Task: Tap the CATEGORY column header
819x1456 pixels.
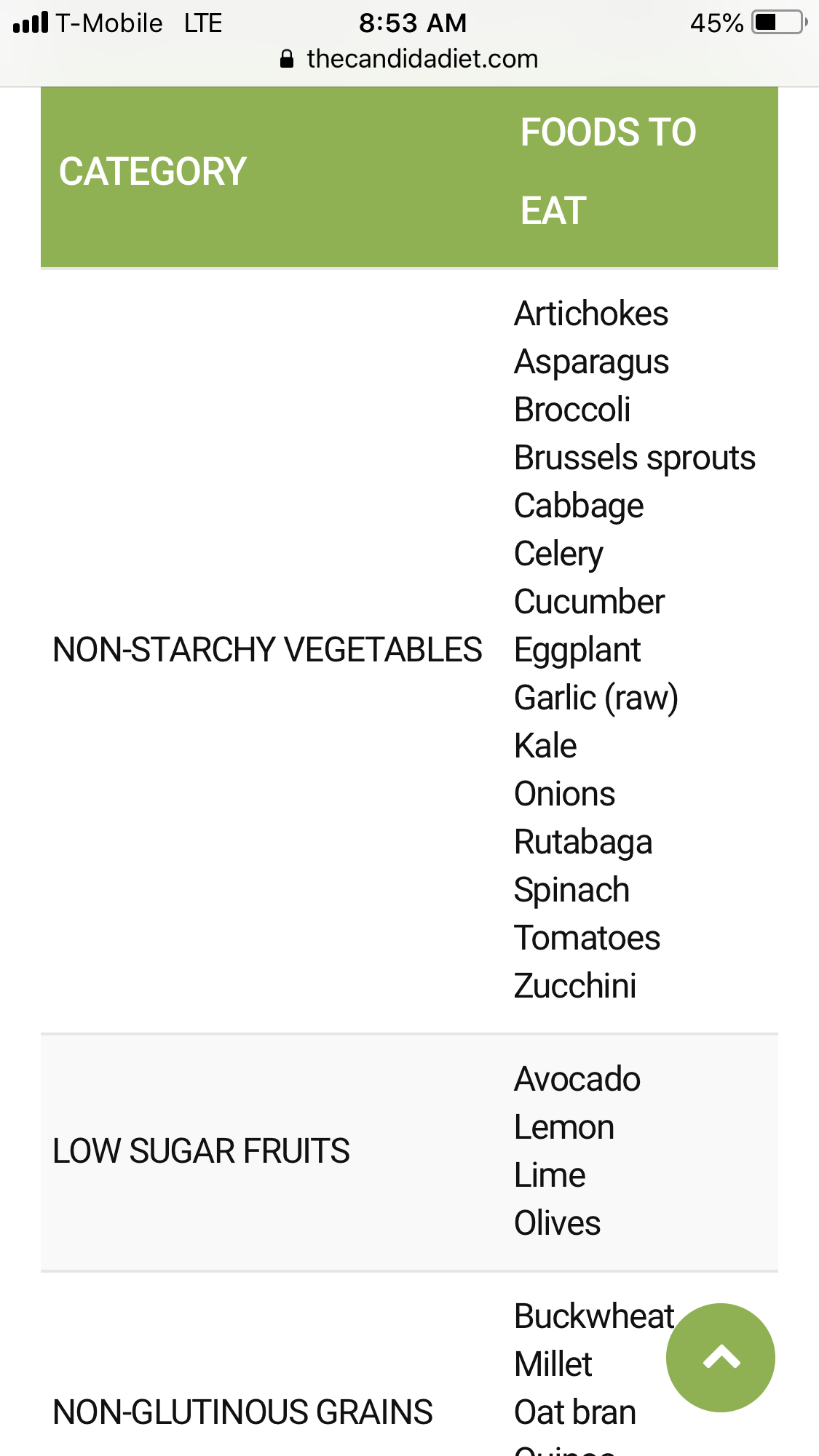Action: coord(153,172)
